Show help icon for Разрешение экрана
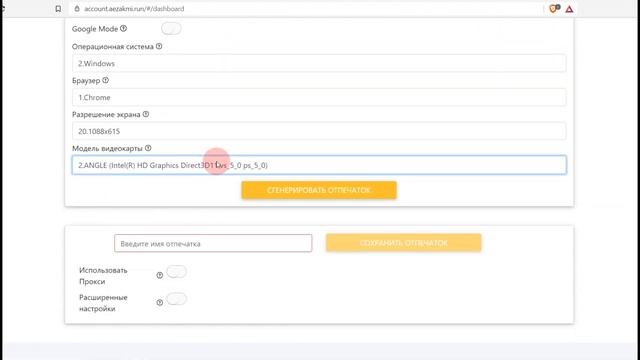The image size is (640, 360). click(146, 114)
